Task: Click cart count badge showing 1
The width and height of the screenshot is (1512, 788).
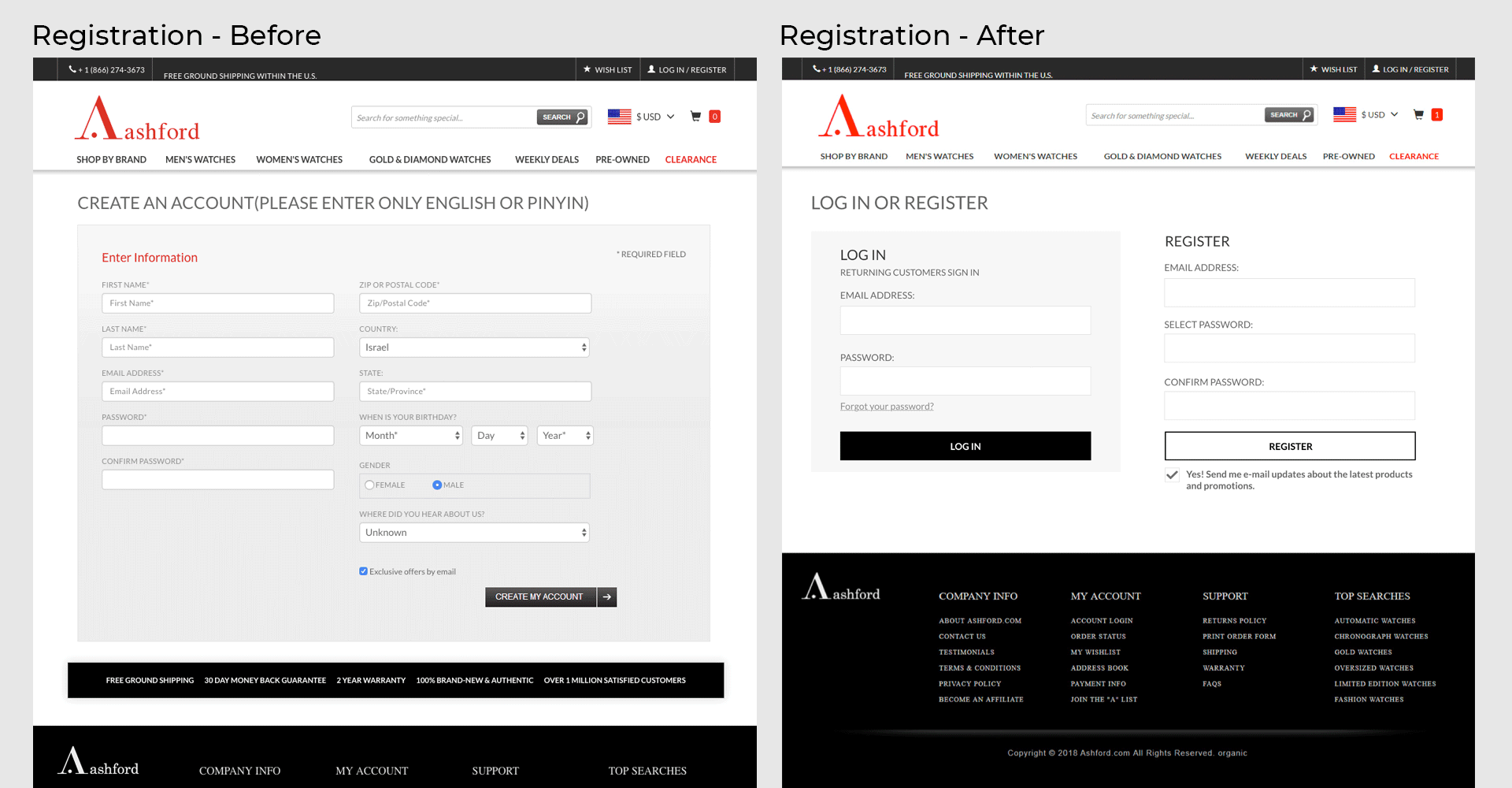Action: coord(1437,114)
